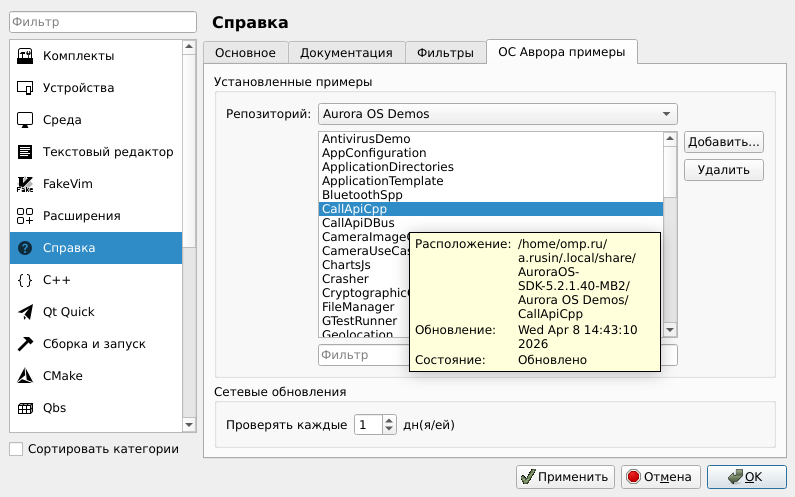795x497 pixels.
Task: Click the category list scroll-up arrow
Action: [x=189, y=47]
